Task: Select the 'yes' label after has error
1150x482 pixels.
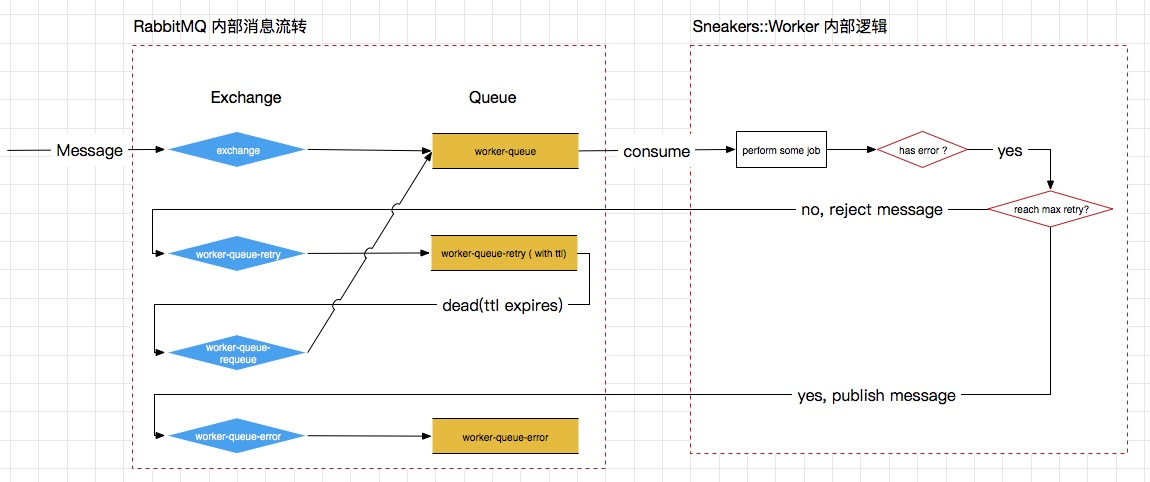Action: (1010, 150)
